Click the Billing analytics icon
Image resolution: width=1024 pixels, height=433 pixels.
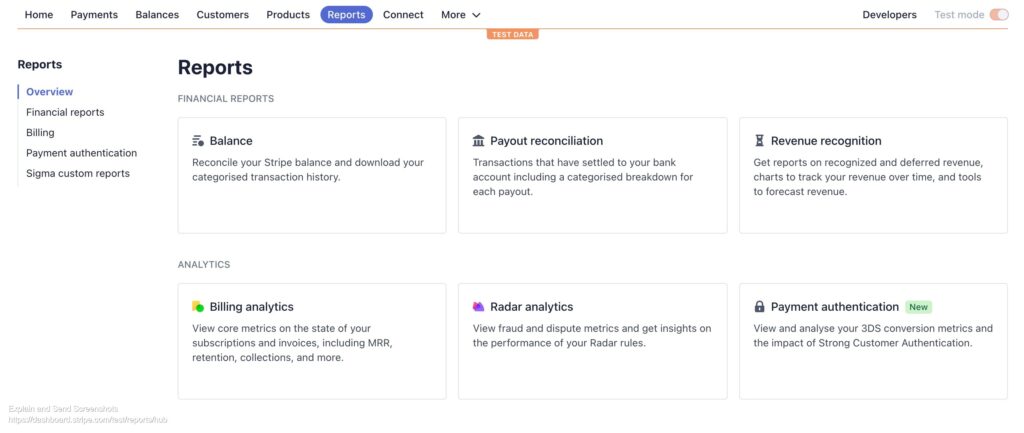click(198, 307)
